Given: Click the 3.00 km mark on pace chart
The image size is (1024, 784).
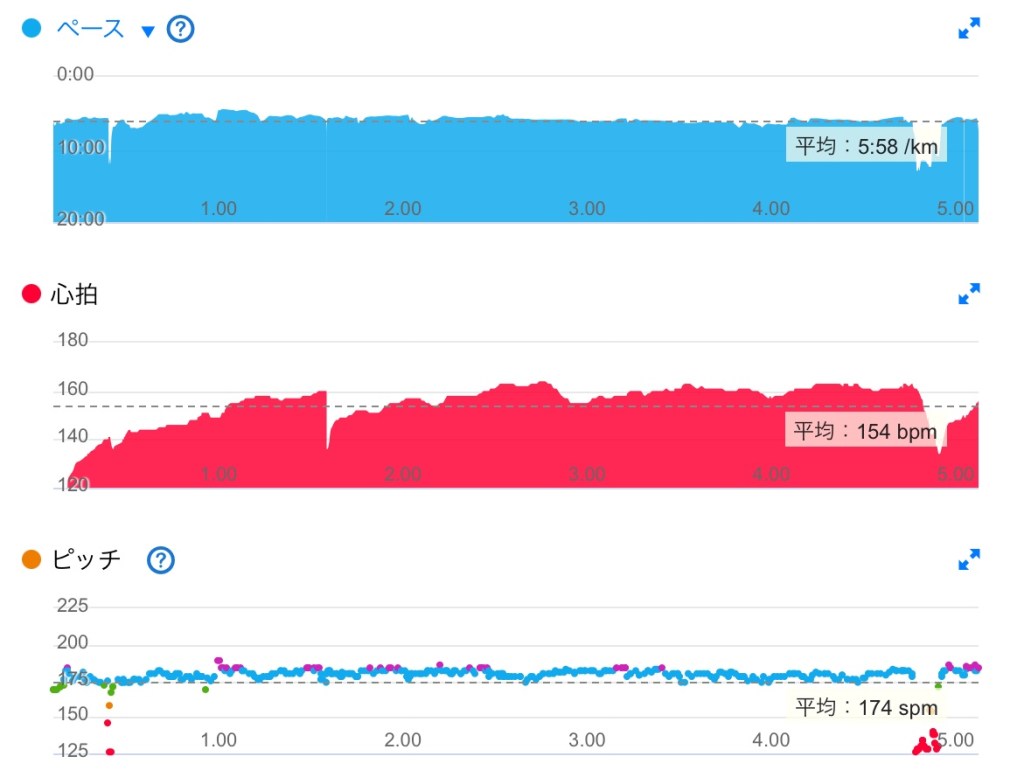Looking at the screenshot, I should click(587, 209).
